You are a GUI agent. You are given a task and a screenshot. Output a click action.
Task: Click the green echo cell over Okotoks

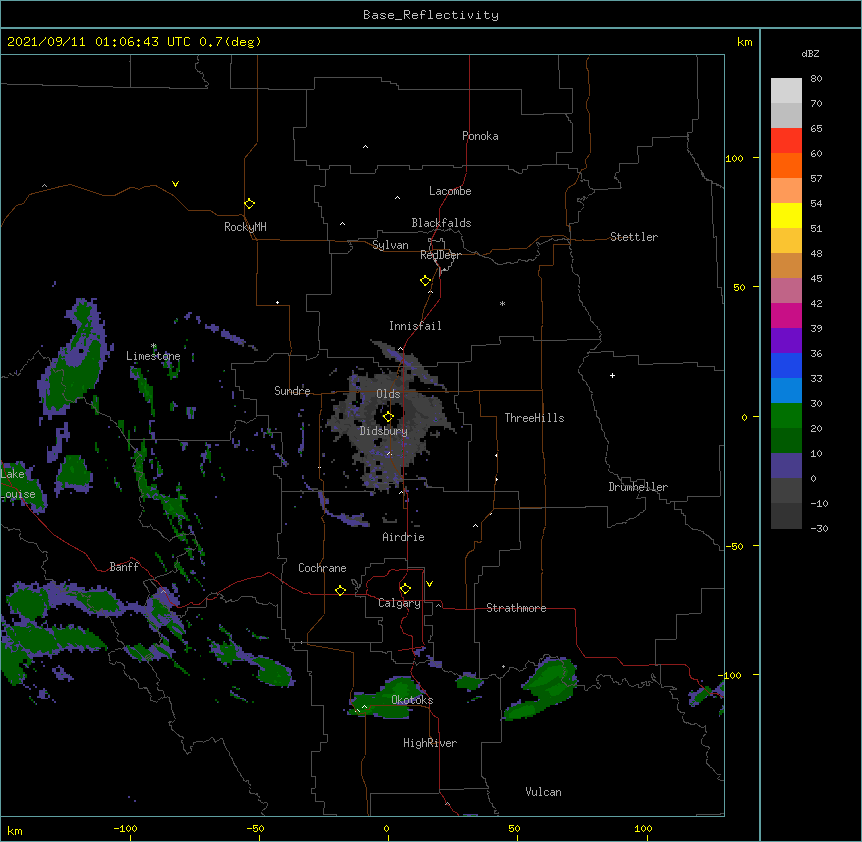click(x=388, y=698)
